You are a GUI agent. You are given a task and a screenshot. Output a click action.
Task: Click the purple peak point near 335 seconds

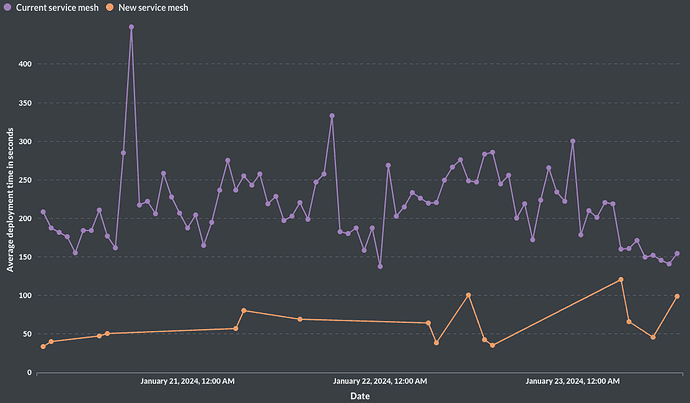tap(332, 116)
